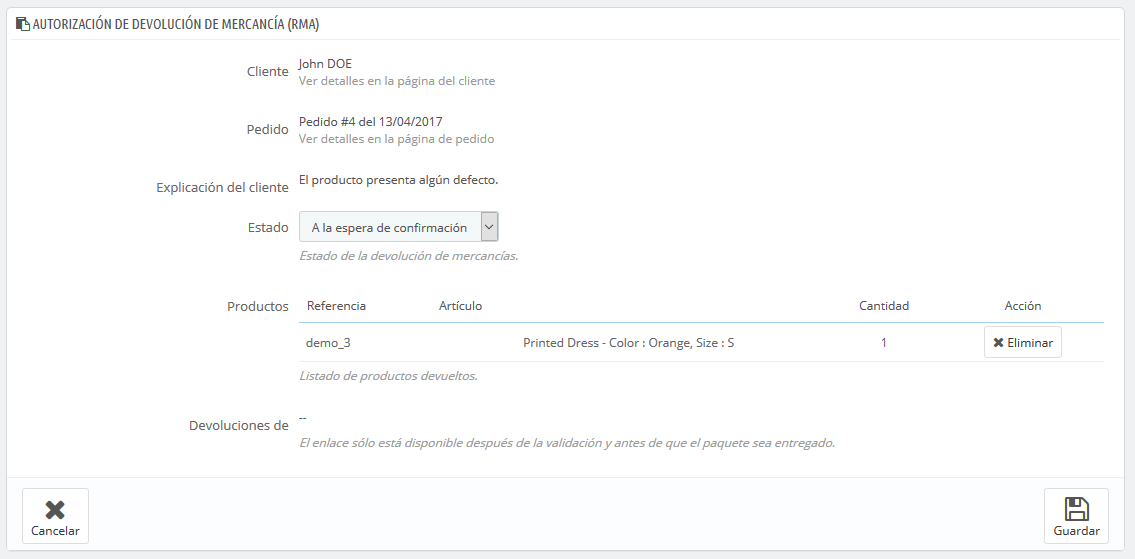Click the Guardar label text
The image size is (1135, 559).
[x=1076, y=531]
